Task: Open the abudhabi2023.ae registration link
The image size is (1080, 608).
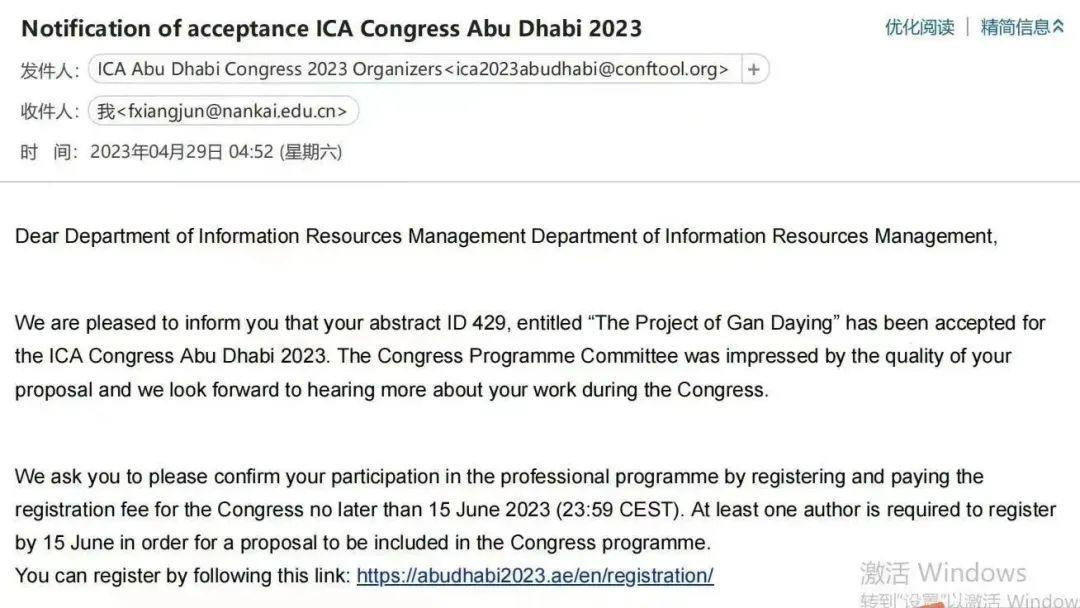Action: point(535,576)
